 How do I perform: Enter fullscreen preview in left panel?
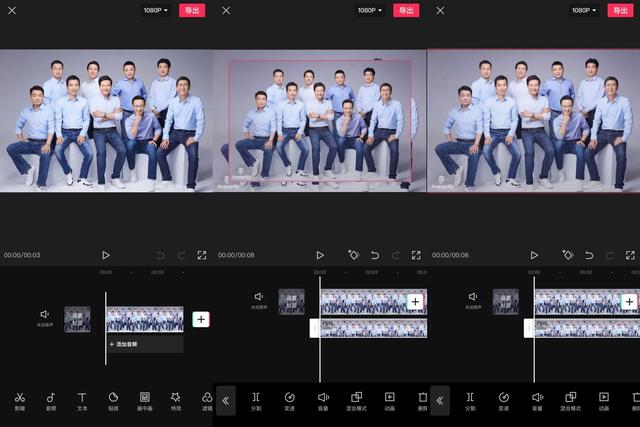[202, 255]
